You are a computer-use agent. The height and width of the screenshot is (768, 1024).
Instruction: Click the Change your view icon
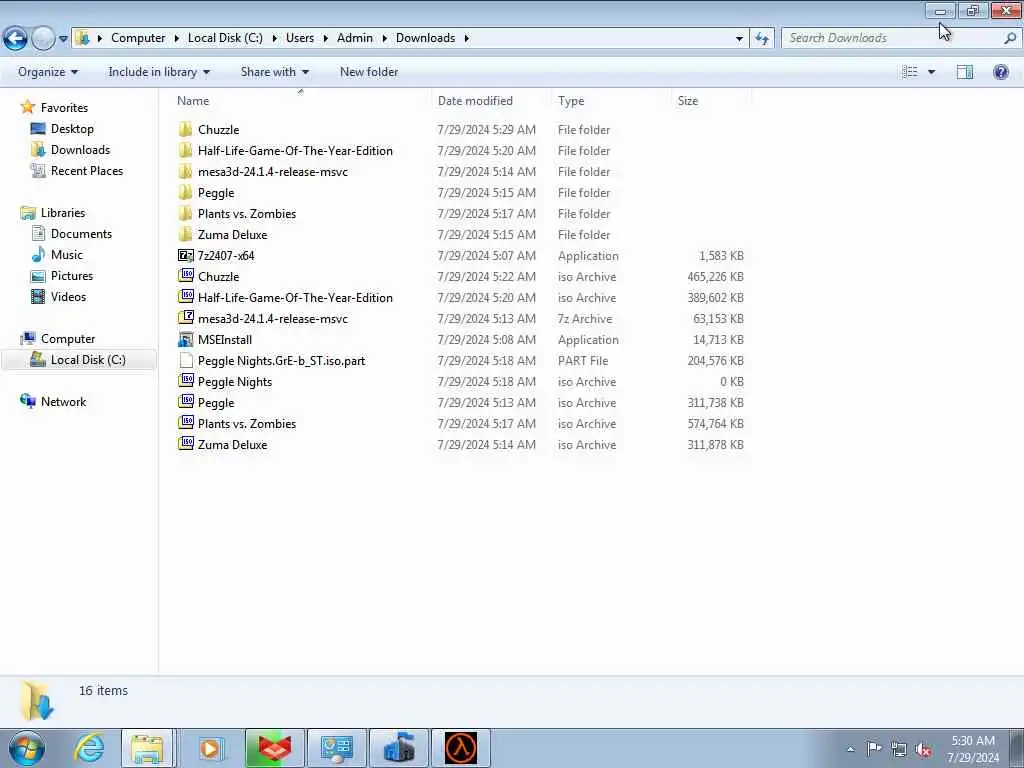coord(910,72)
